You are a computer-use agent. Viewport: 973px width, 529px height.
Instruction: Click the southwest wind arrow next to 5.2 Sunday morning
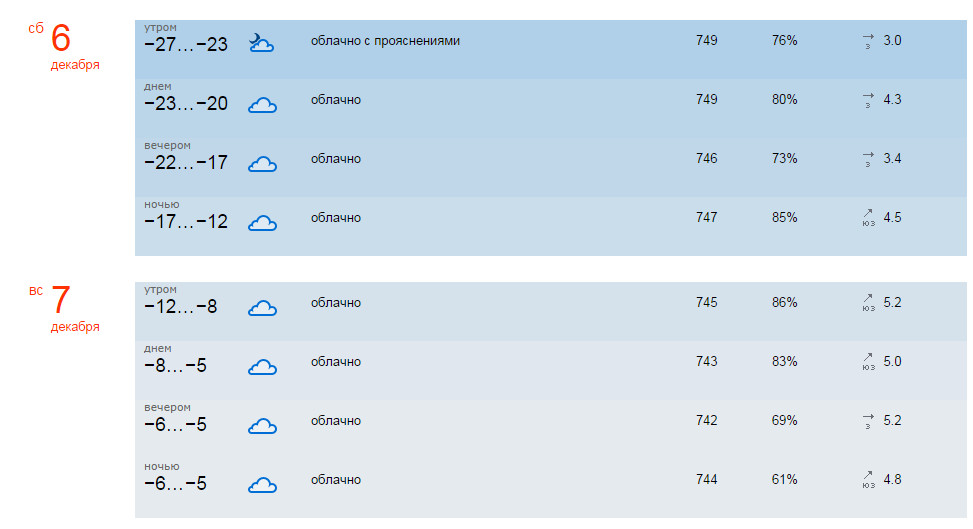(867, 299)
